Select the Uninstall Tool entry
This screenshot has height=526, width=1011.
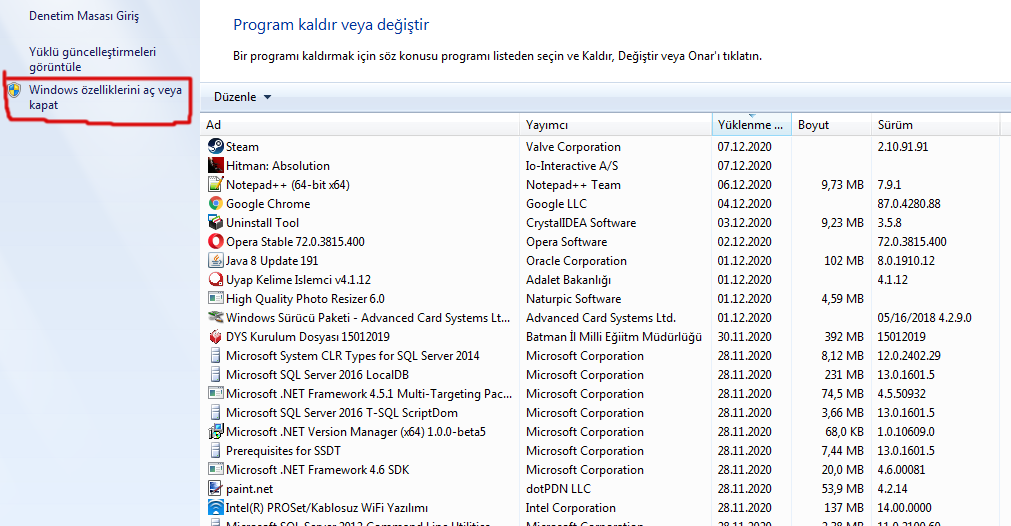tap(262, 223)
